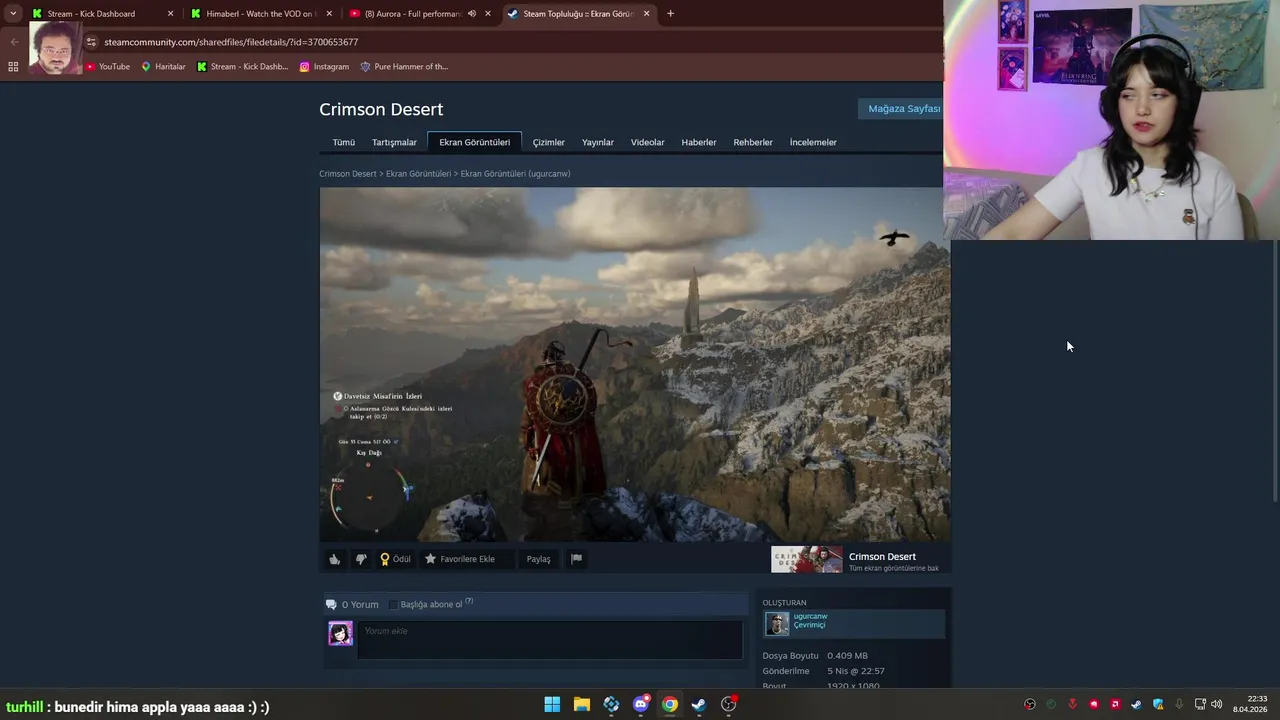This screenshot has height=720, width=1280.
Task: Focus the Yorum ekle comment field
Action: [x=550, y=640]
